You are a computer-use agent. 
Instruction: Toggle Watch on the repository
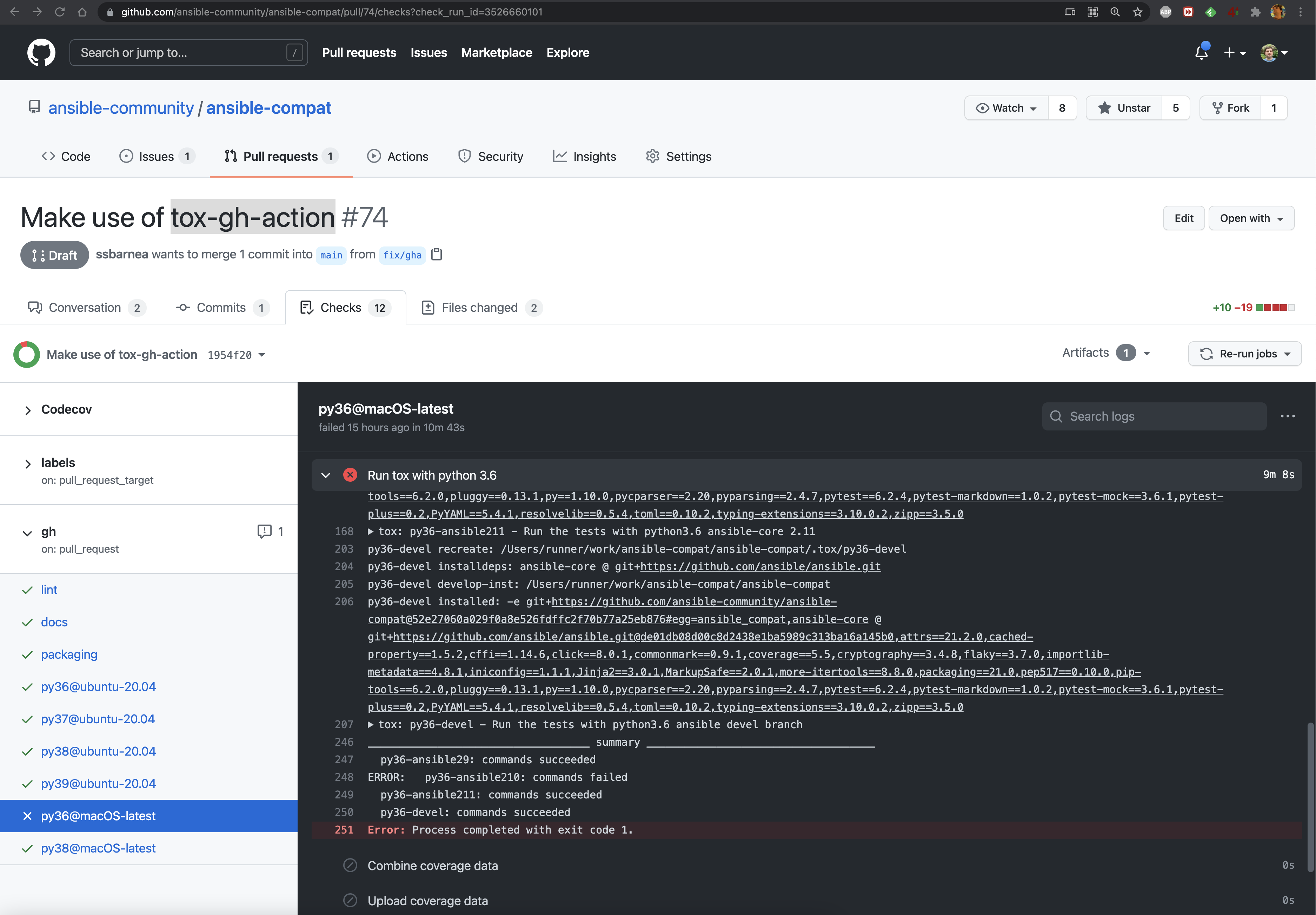[x=1006, y=108]
